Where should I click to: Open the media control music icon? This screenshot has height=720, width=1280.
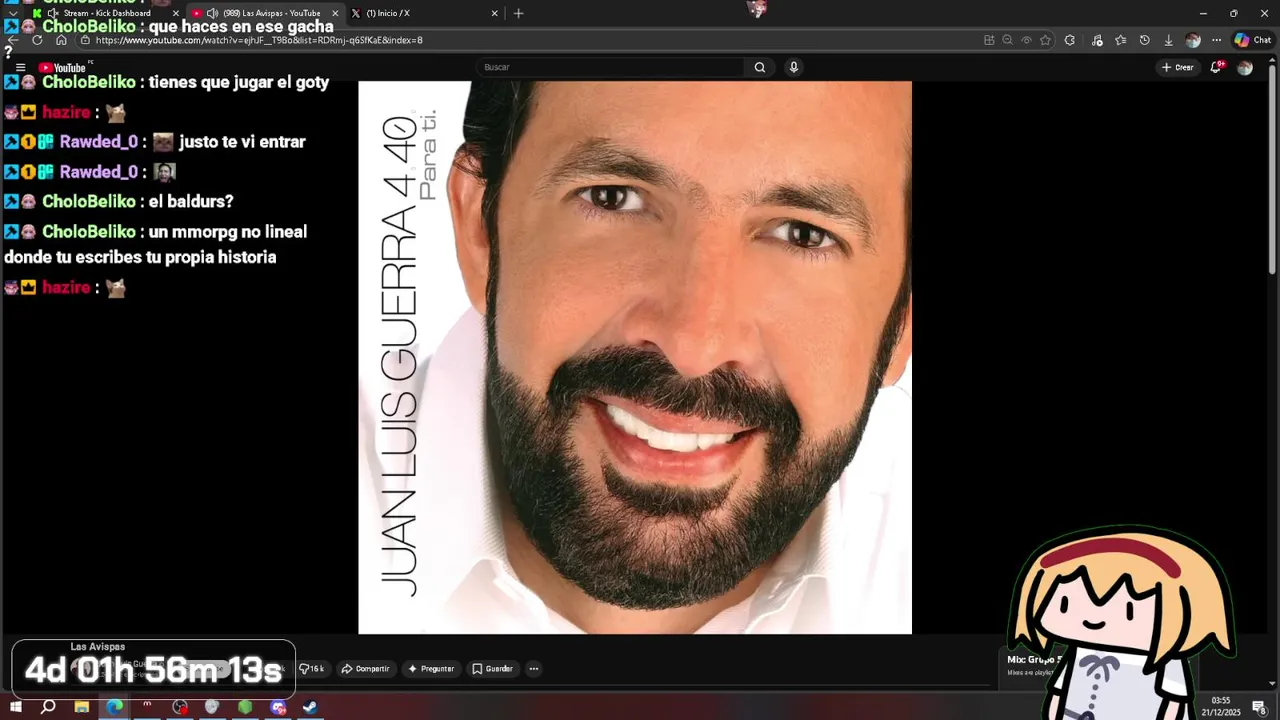coord(1097,40)
